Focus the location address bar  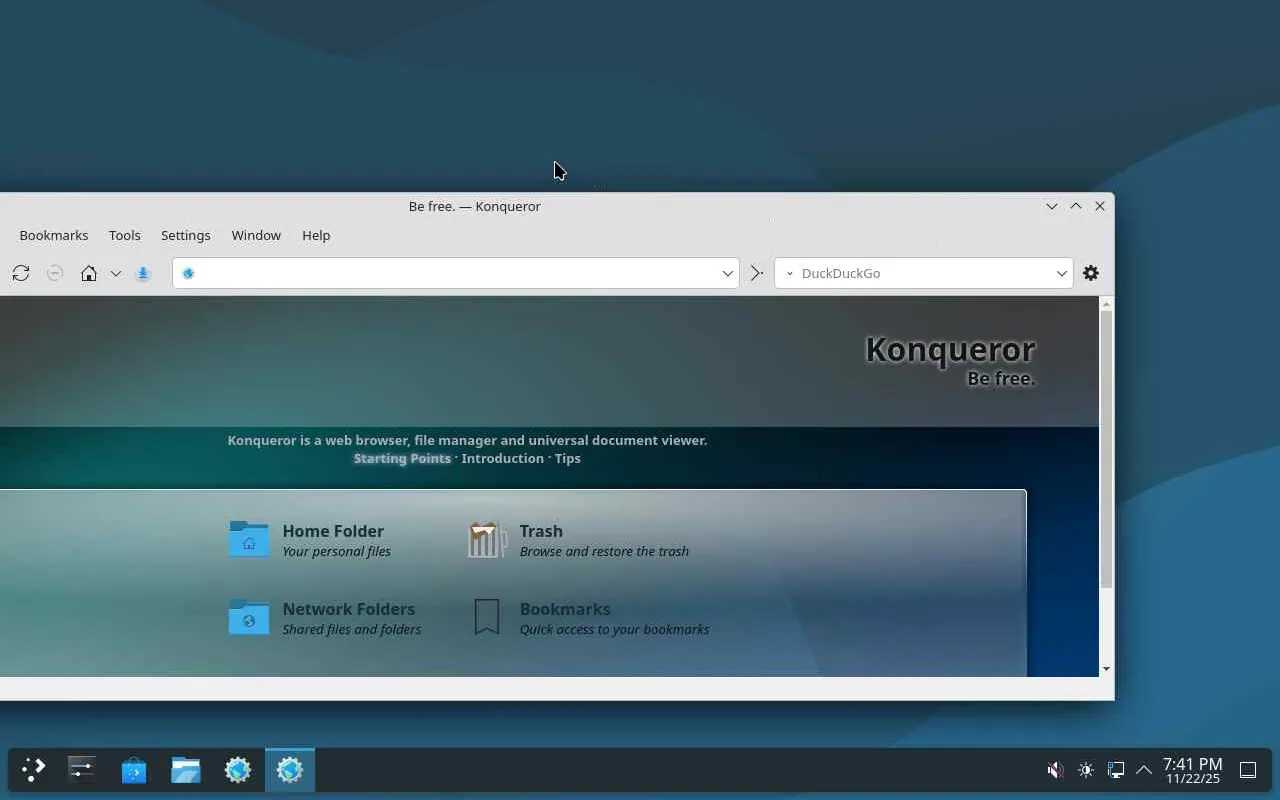[x=455, y=273]
